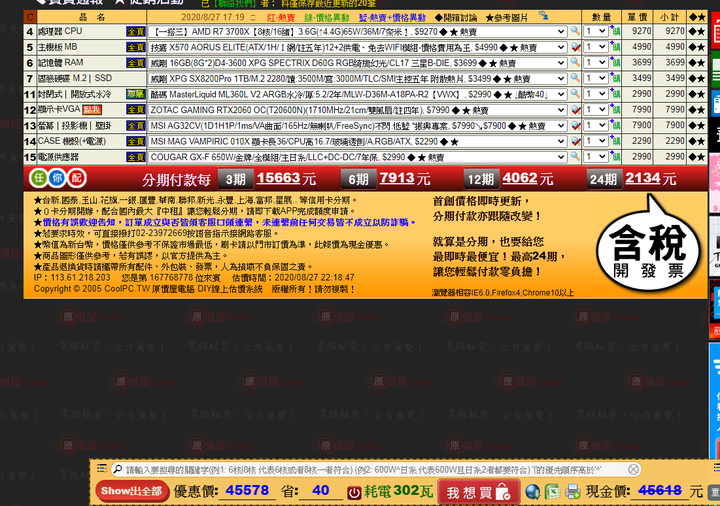Image resolution: width=720 pixels, height=506 pixels.
Task: Click globe browser icon in bottom bar
Action: click(533, 492)
